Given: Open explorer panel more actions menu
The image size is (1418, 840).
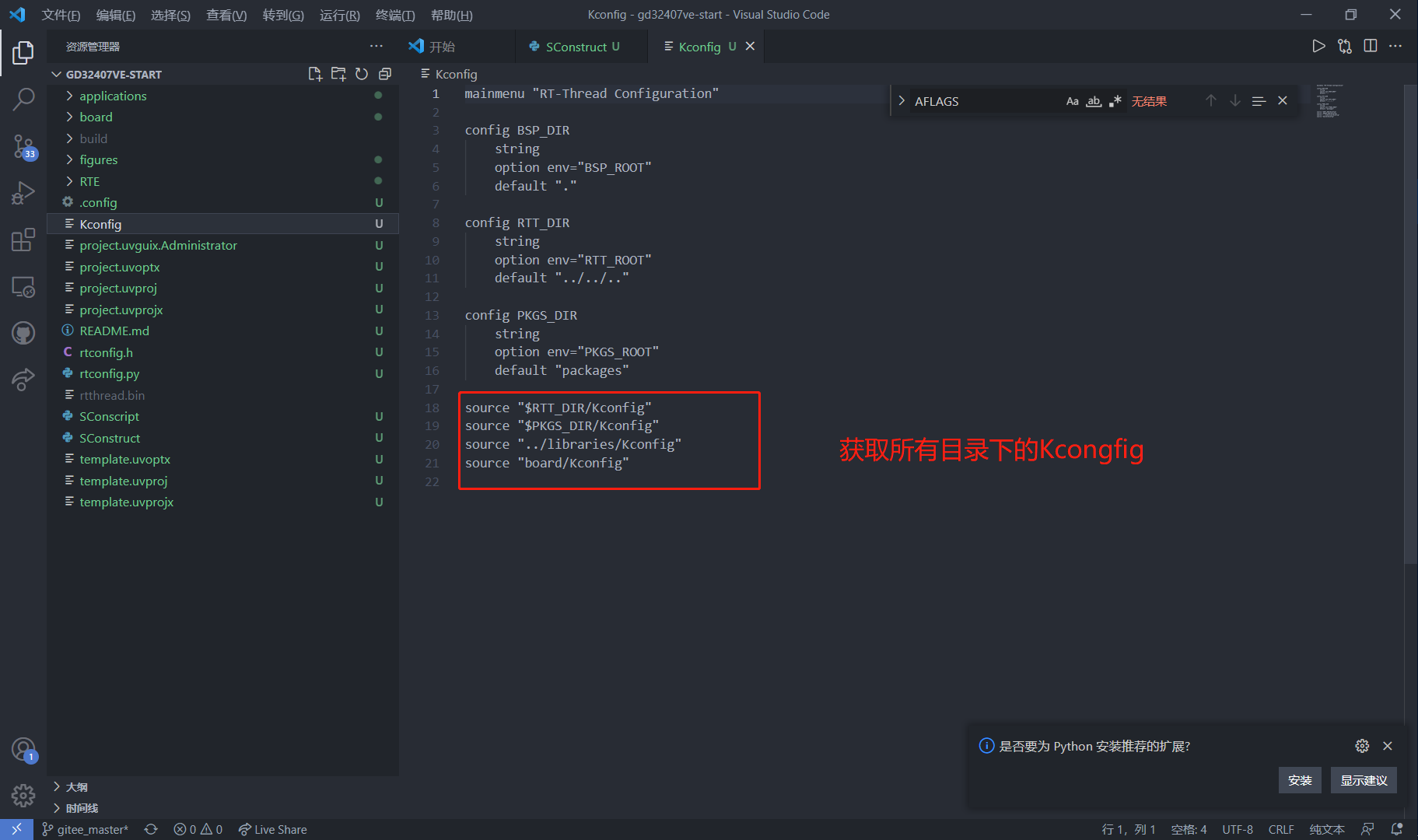Looking at the screenshot, I should (x=376, y=46).
